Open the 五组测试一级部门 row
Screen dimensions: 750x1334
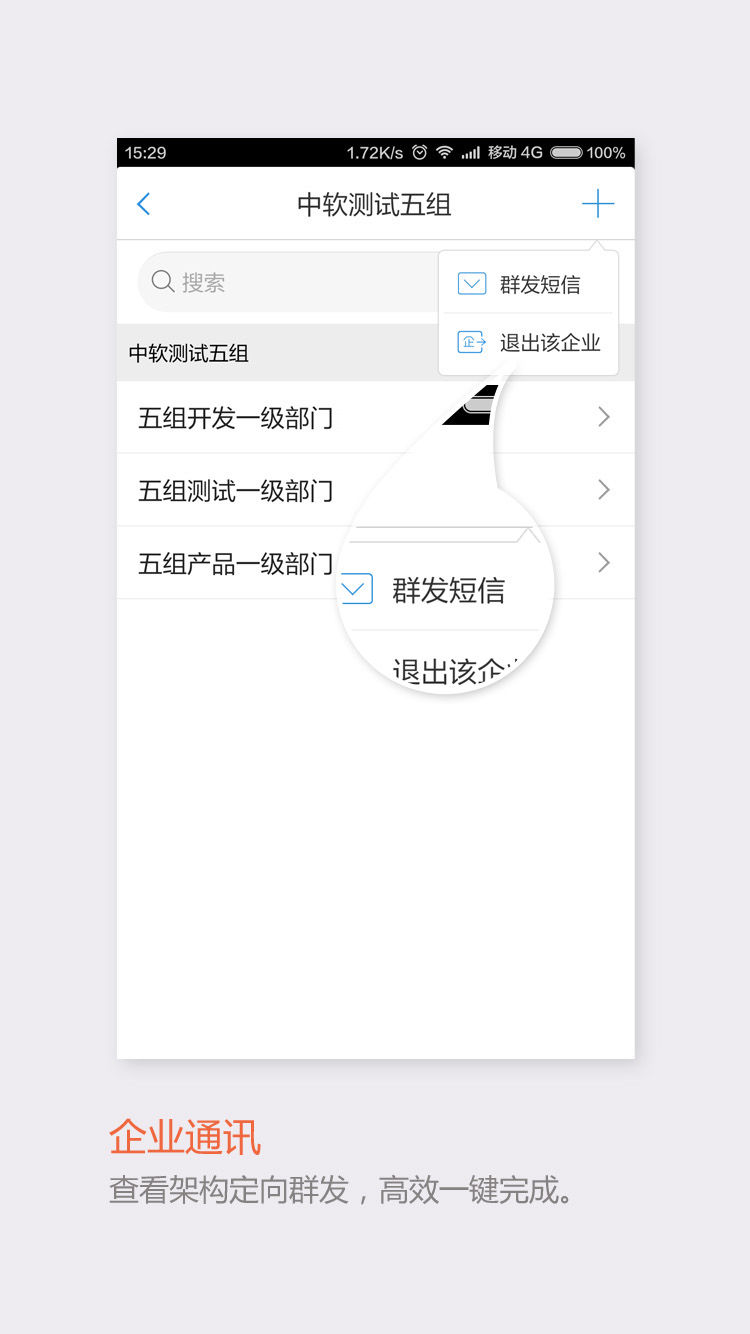point(376,490)
